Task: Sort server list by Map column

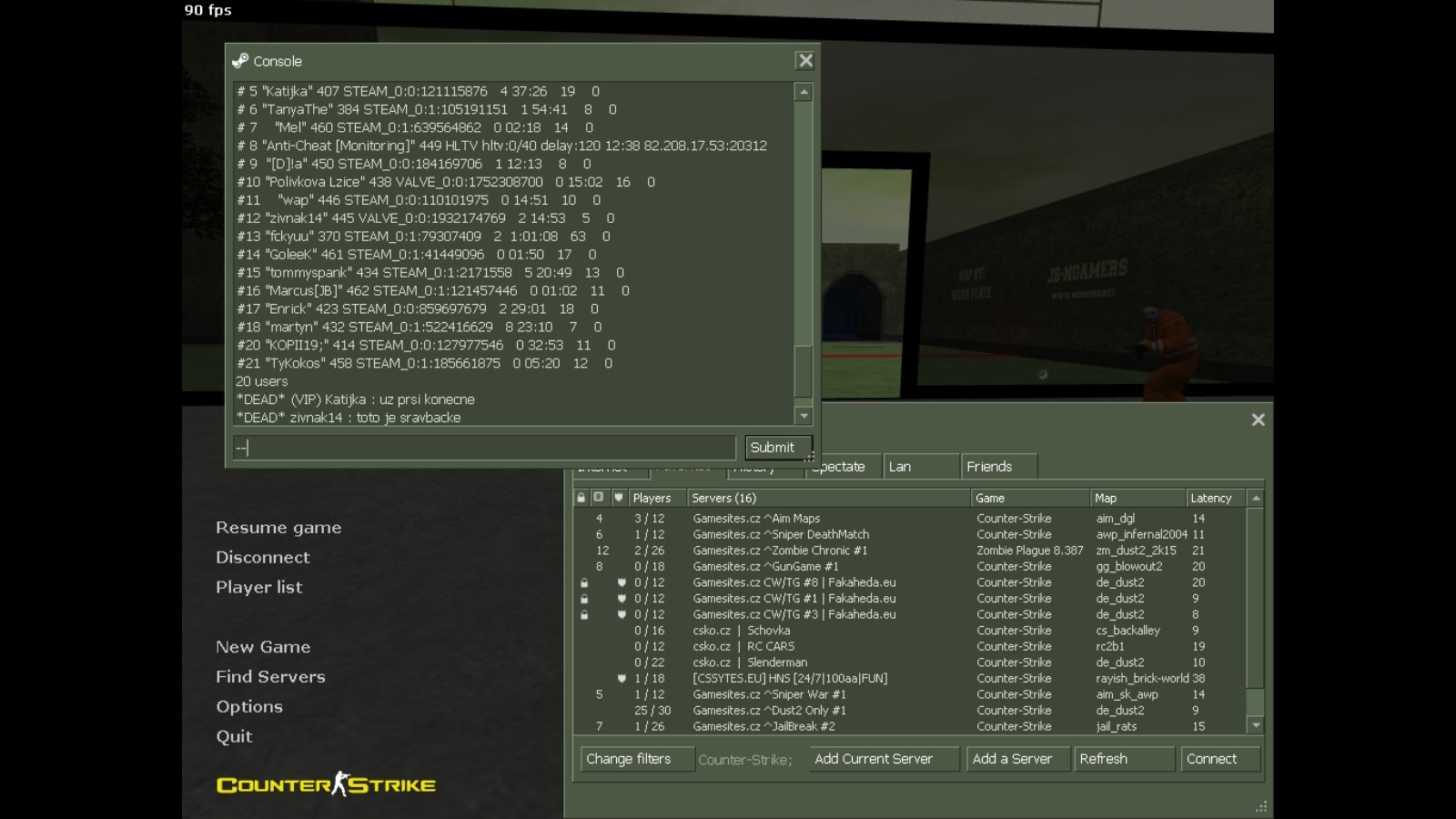Action: (x=1138, y=498)
